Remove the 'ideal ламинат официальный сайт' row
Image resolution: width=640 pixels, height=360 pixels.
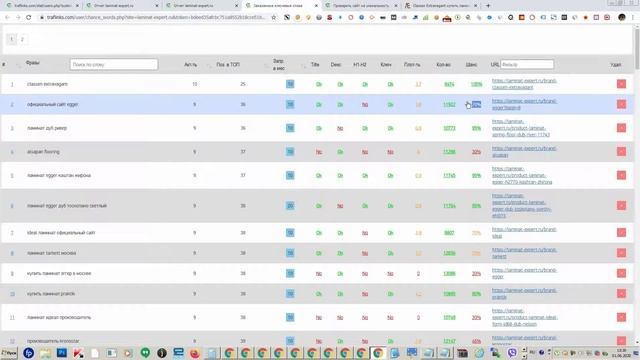(621, 233)
